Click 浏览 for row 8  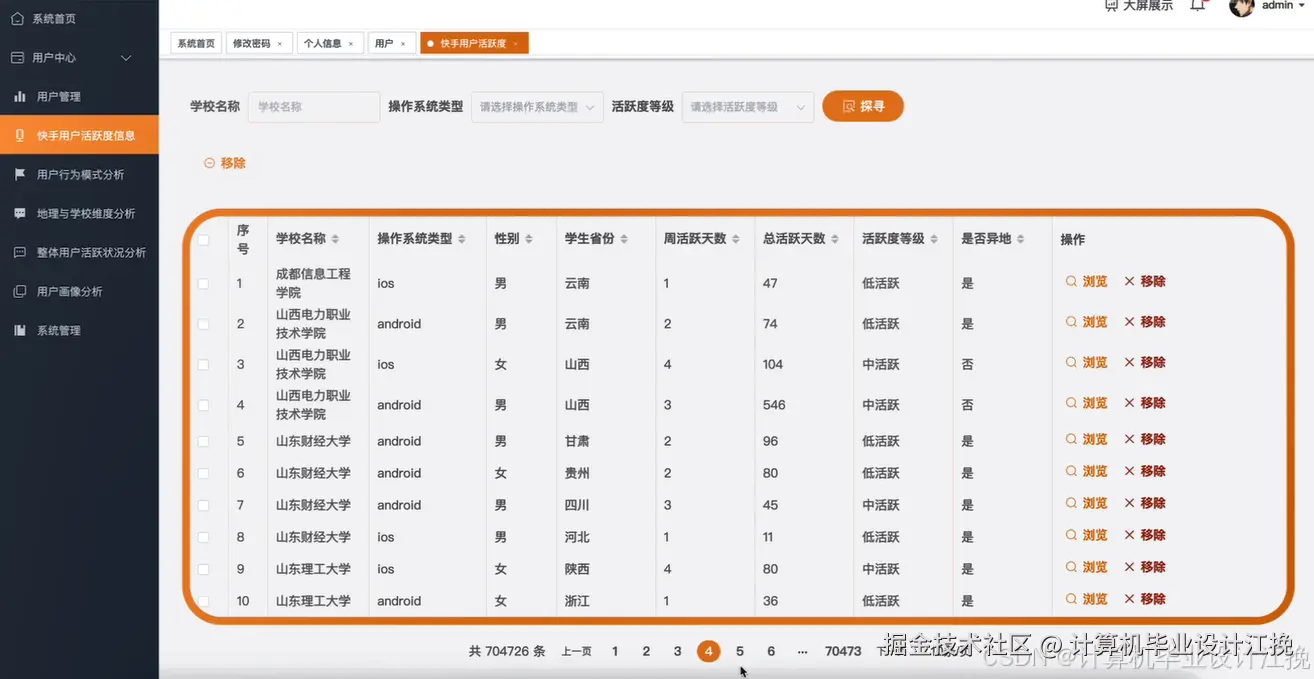tap(1087, 535)
